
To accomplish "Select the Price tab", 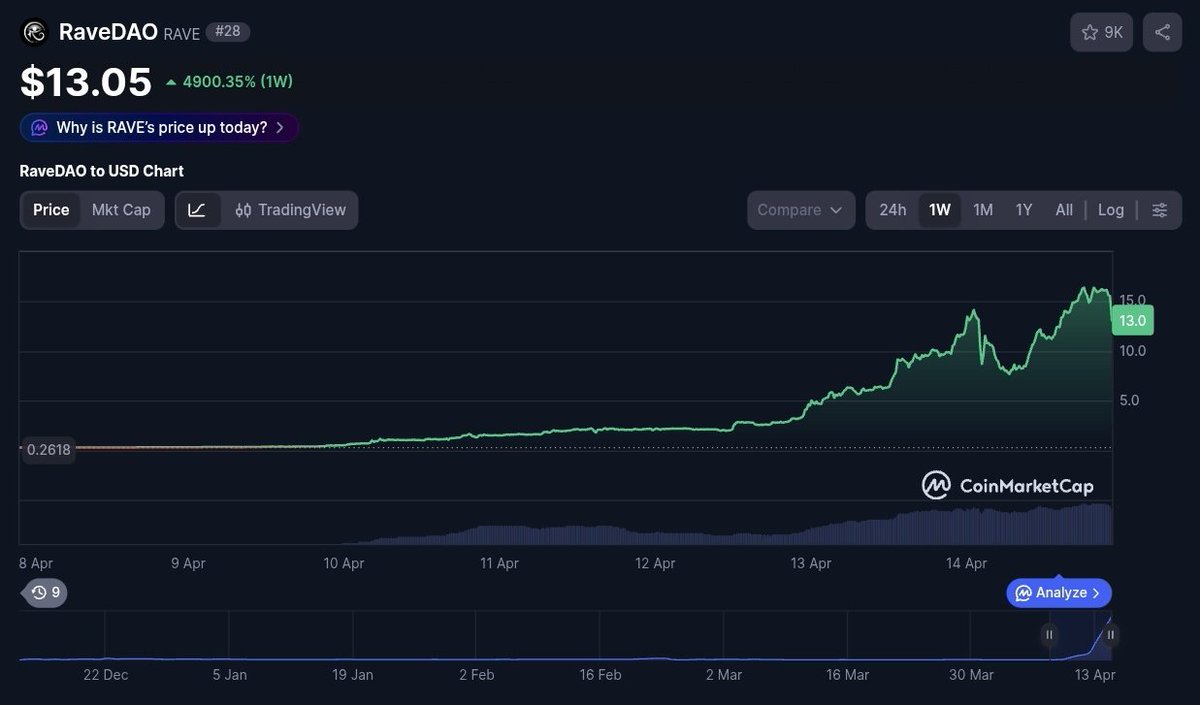I will point(51,210).
